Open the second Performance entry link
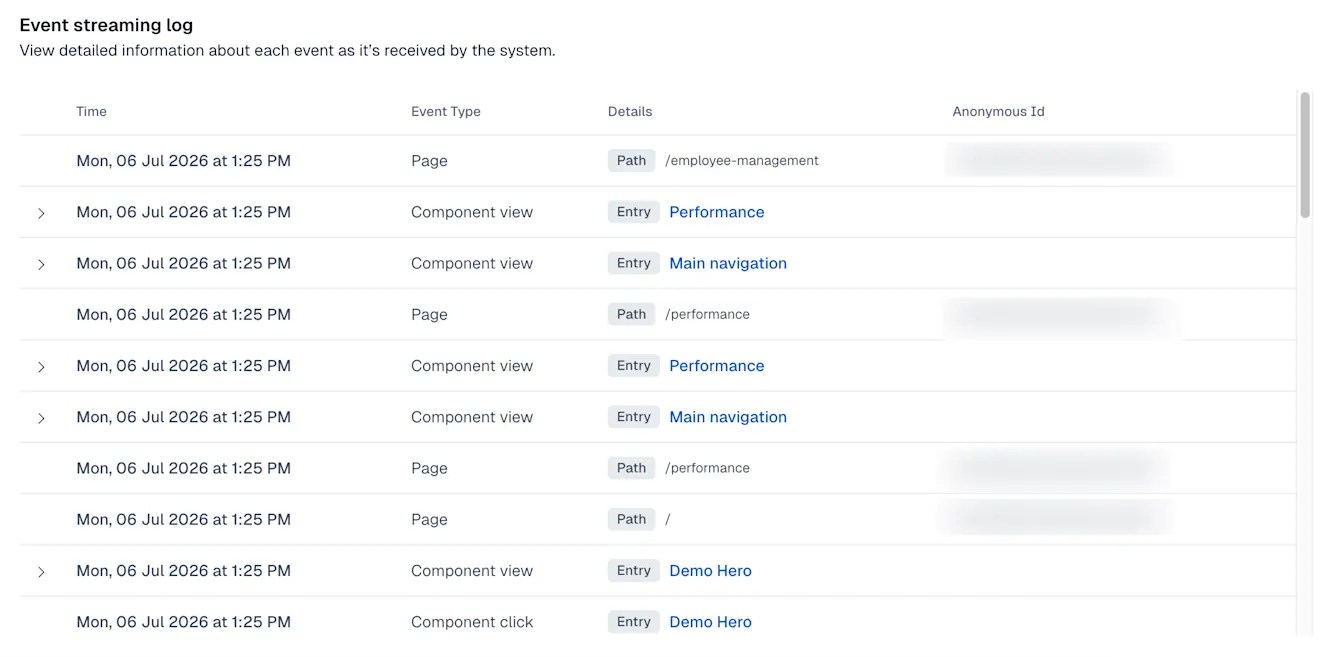Image resolution: width=1320 pixels, height=657 pixels. tap(716, 366)
